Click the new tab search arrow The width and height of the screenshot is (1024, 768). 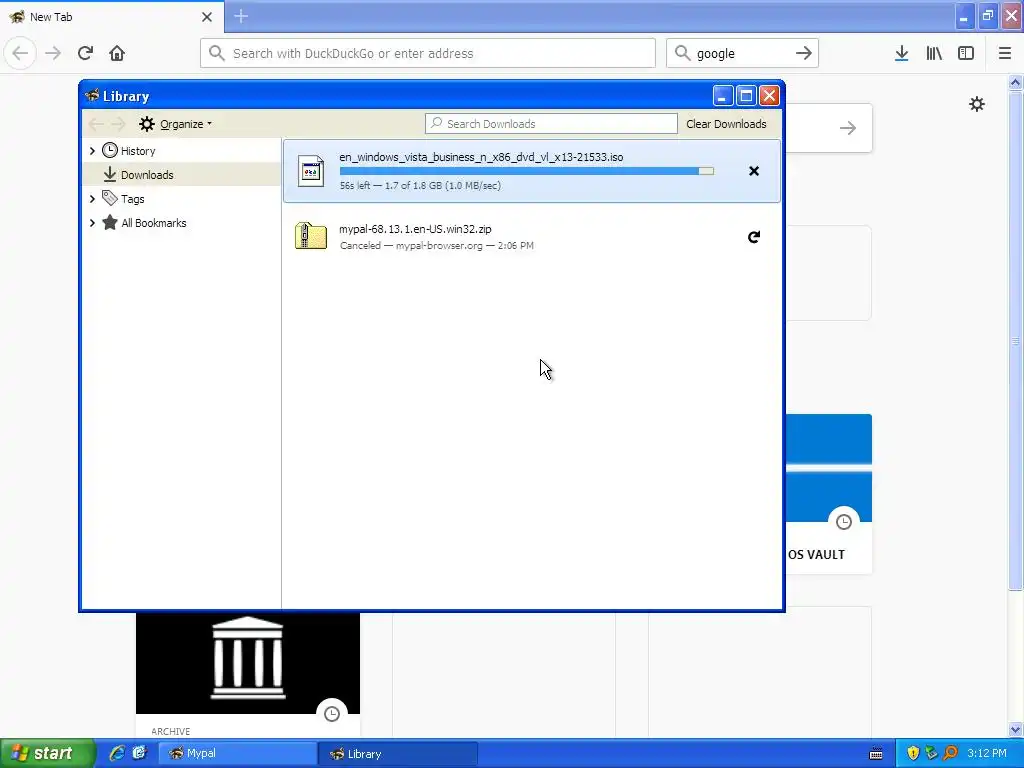[x=848, y=128]
